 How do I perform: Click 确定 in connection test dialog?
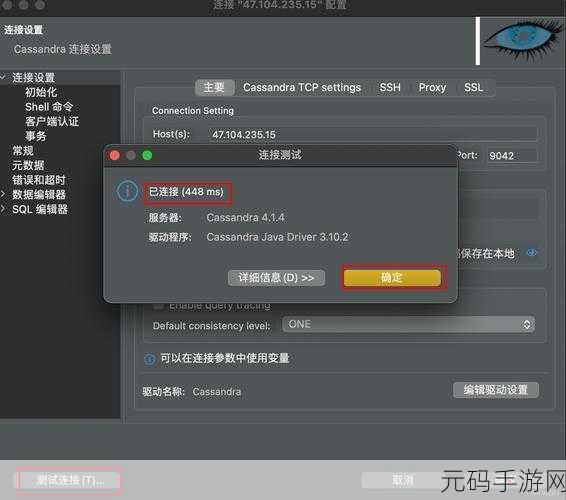[392, 278]
